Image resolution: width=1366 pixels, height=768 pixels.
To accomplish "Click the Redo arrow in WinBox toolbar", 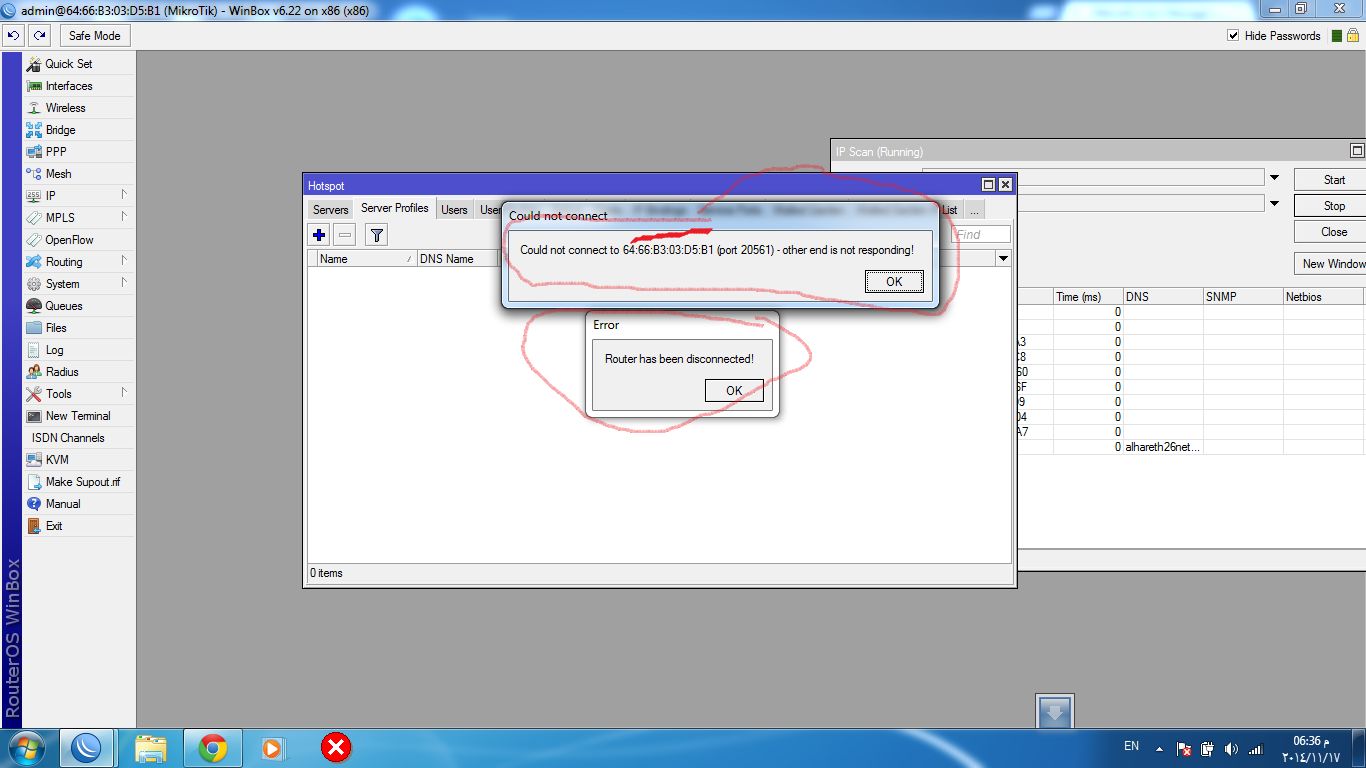I will point(39,36).
